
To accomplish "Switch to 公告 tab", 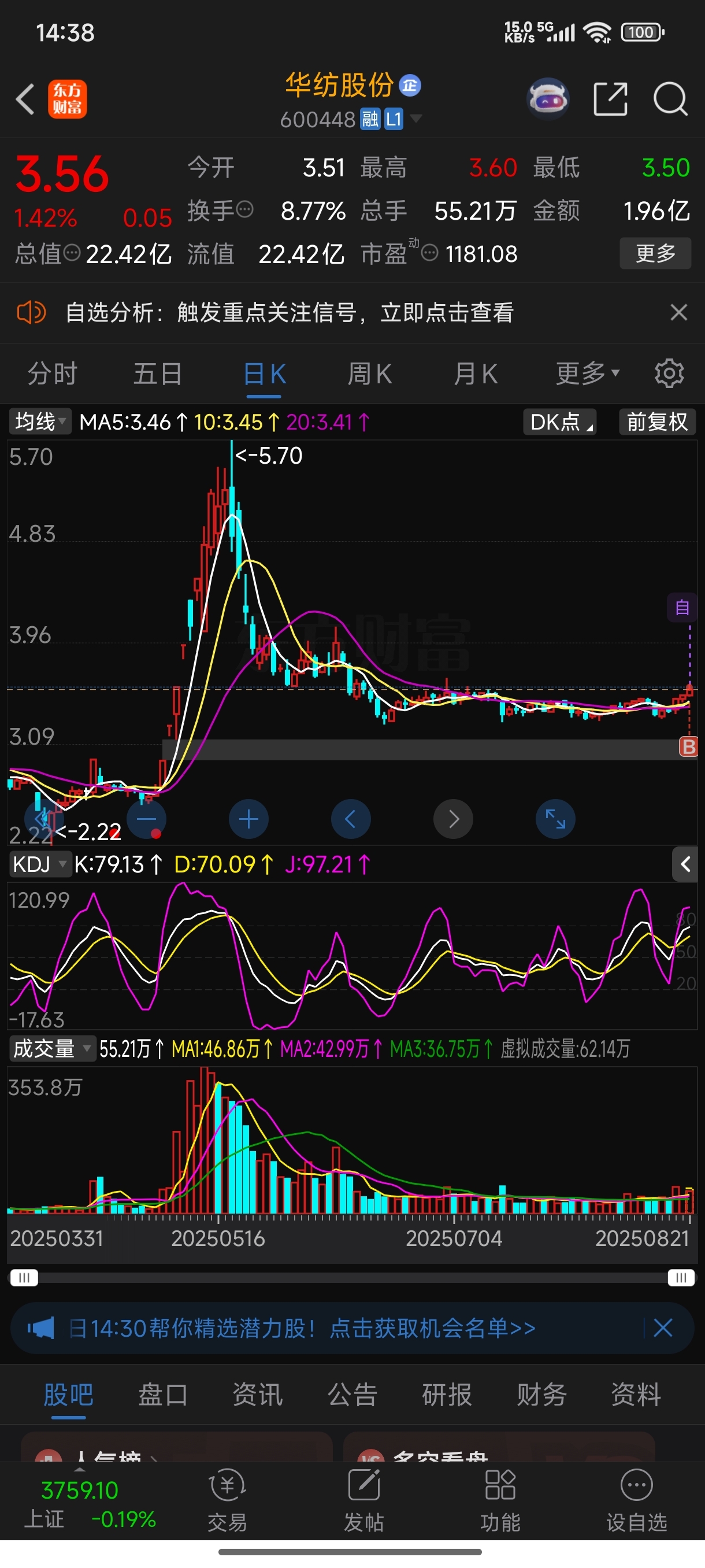I will pyautogui.click(x=352, y=1394).
